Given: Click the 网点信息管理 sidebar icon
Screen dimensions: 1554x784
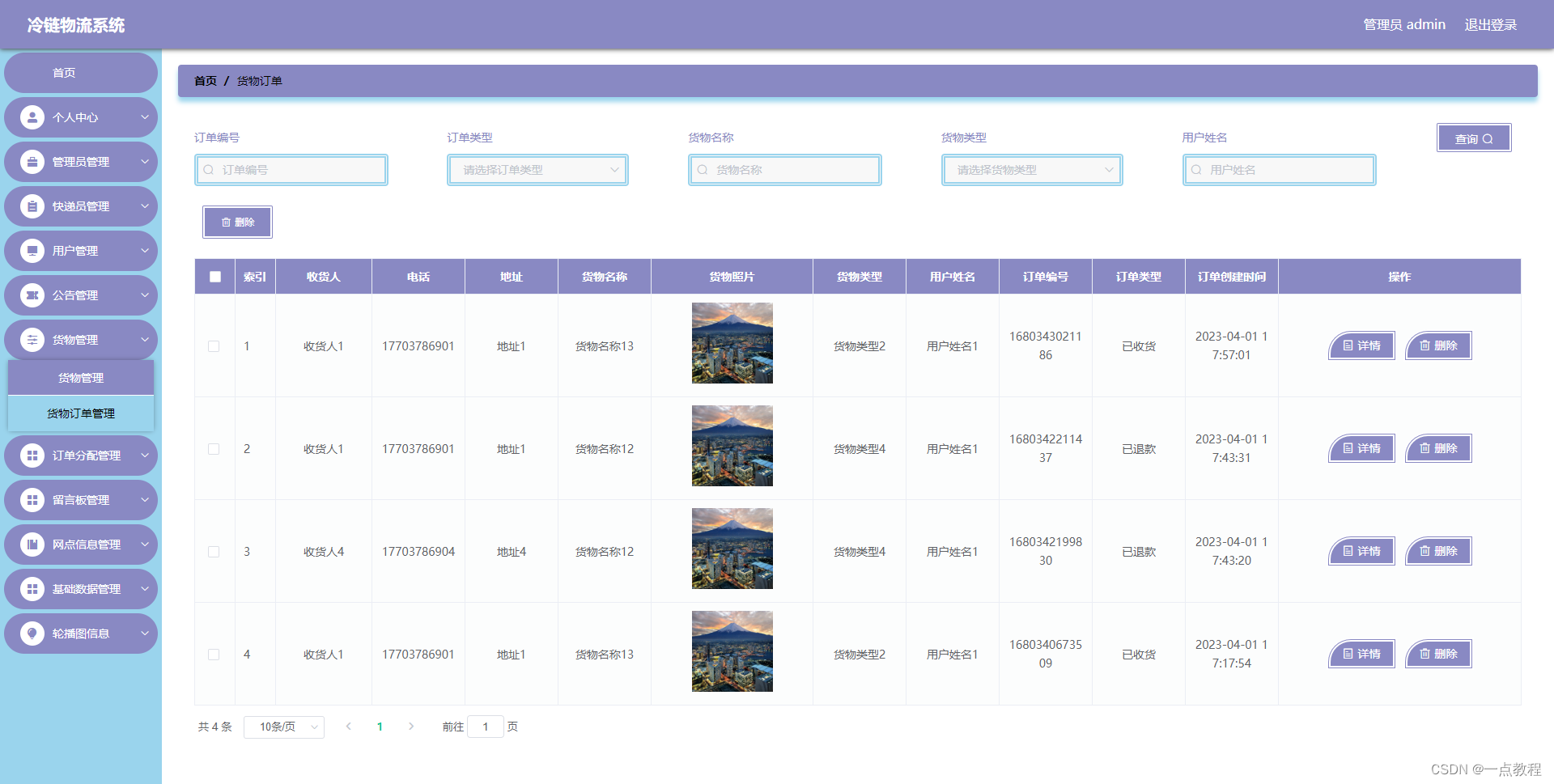Looking at the screenshot, I should click(x=32, y=545).
